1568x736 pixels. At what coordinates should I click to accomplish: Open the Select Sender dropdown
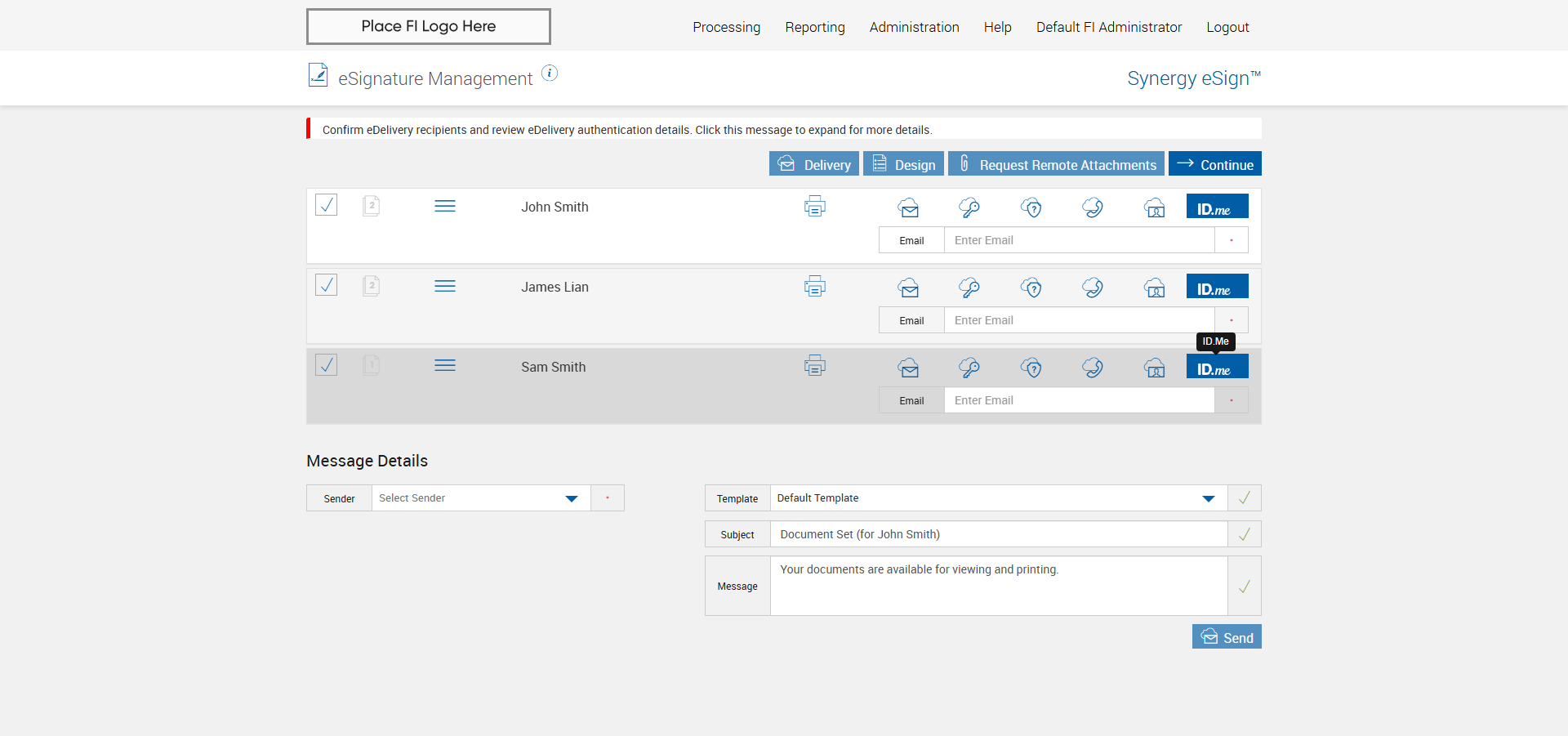point(480,498)
